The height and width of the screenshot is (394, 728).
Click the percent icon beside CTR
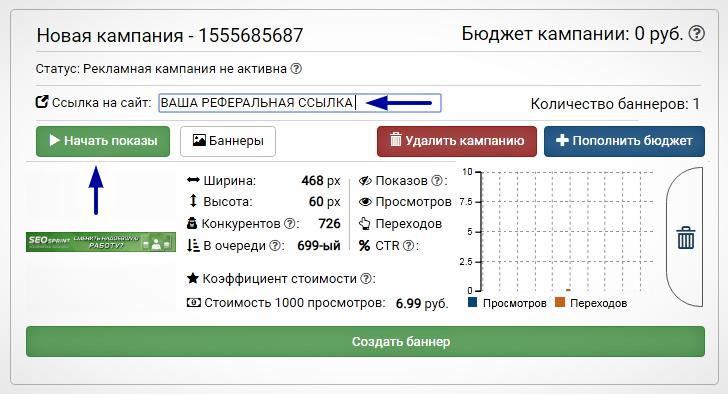pos(364,245)
